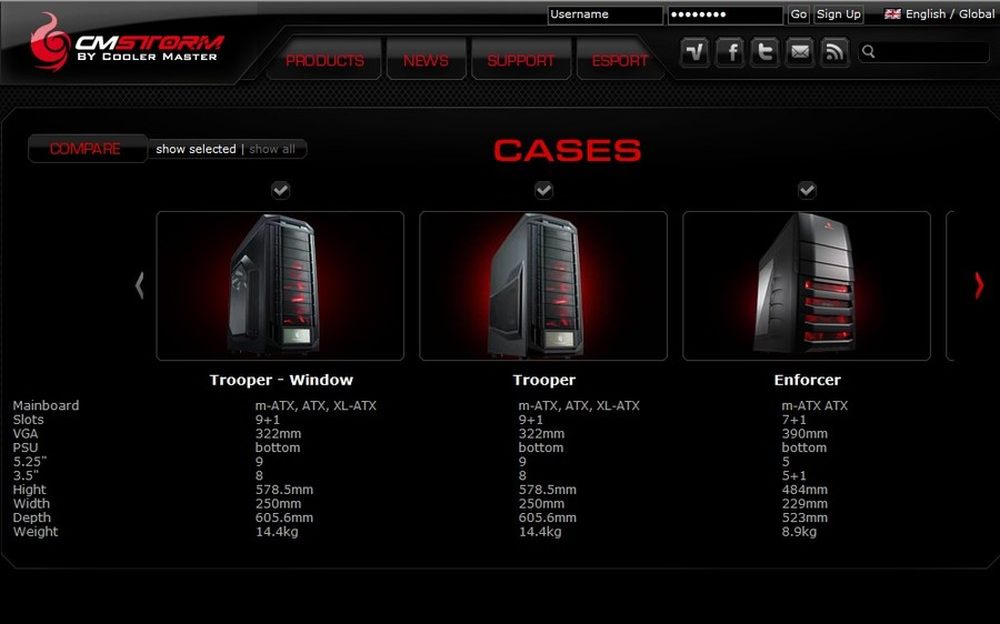The height and width of the screenshot is (624, 1000).
Task: Open the PRODUCTS menu
Action: pyautogui.click(x=325, y=61)
